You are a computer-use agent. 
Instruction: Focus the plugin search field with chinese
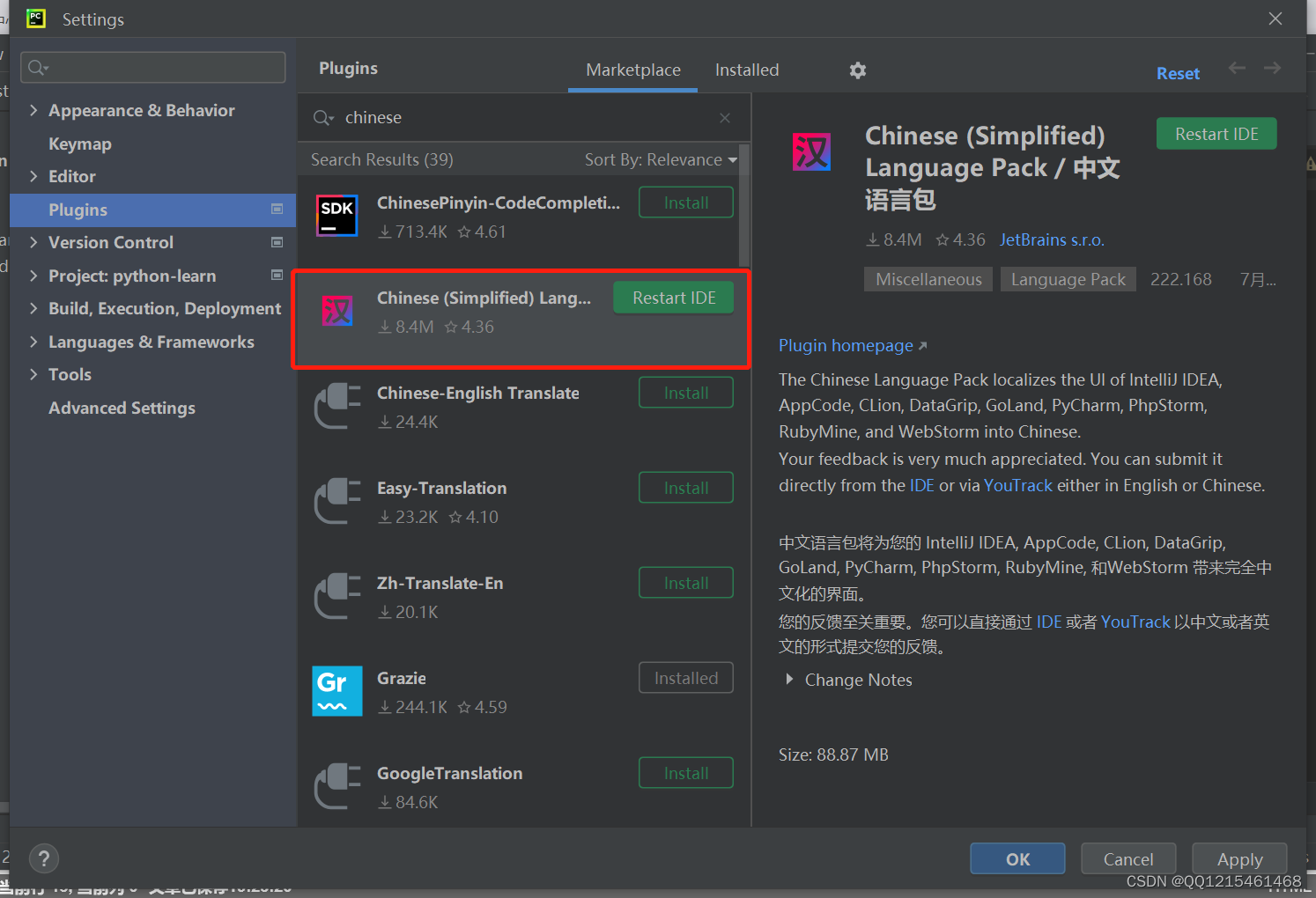coord(524,118)
